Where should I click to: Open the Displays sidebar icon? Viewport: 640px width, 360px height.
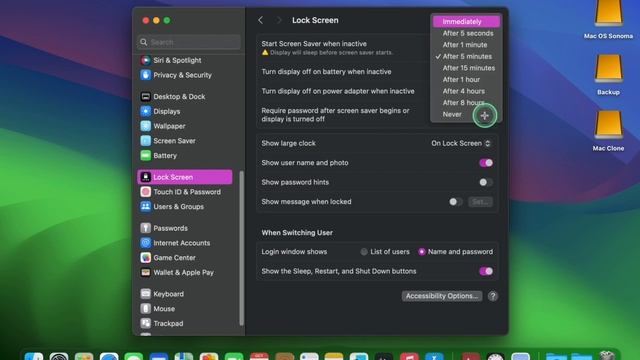(145, 111)
